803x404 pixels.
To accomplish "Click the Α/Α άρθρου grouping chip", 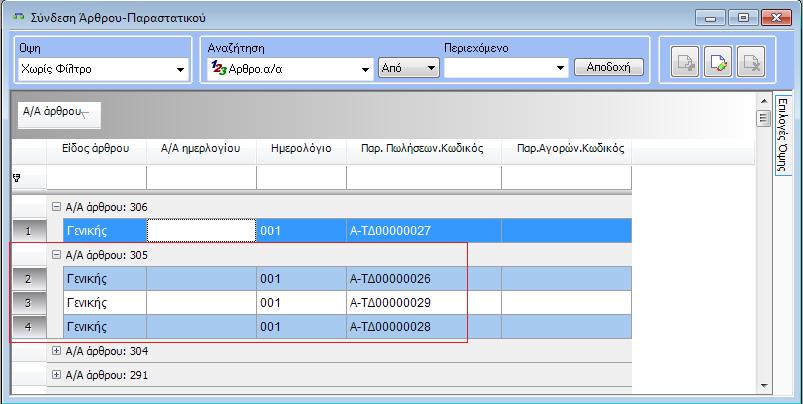I will (x=59, y=115).
